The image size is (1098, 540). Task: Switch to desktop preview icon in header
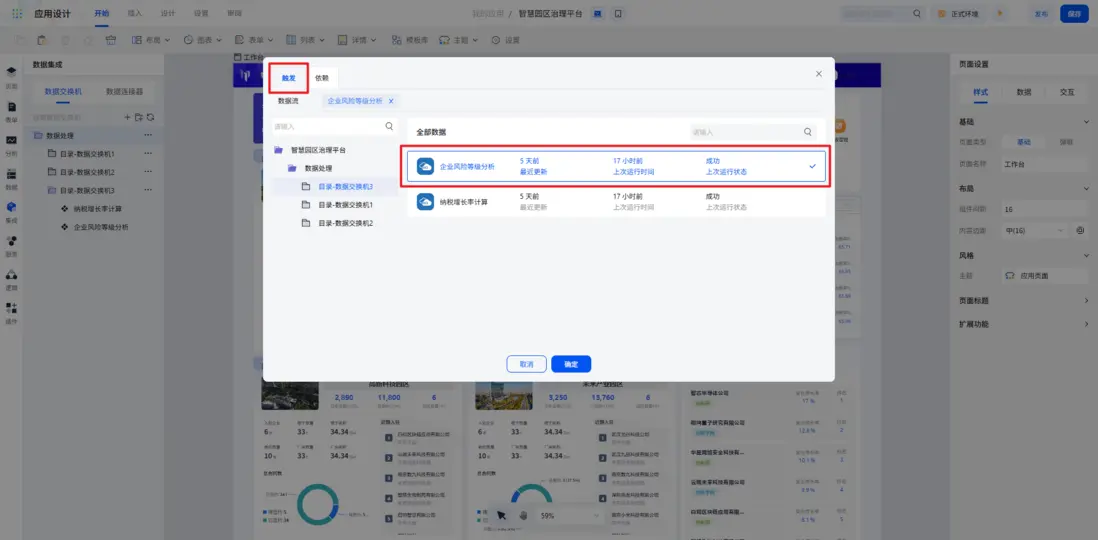(x=597, y=13)
